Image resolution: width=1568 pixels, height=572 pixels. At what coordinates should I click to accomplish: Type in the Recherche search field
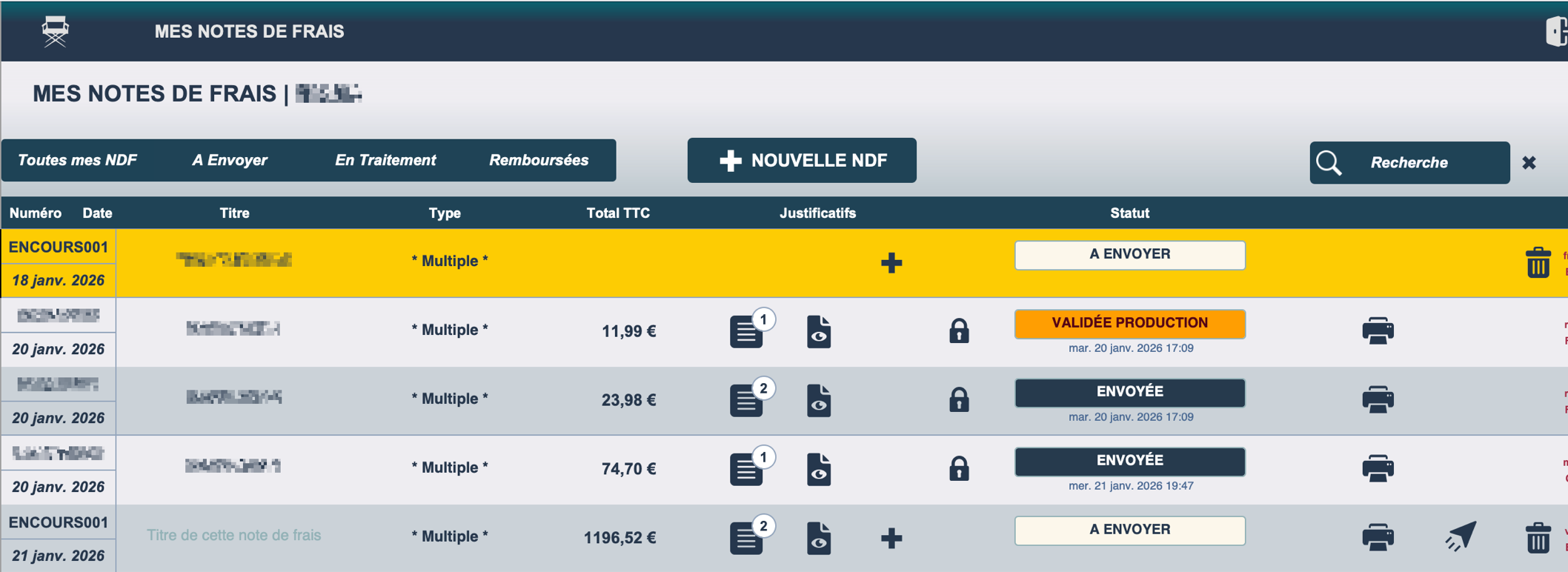point(1423,162)
